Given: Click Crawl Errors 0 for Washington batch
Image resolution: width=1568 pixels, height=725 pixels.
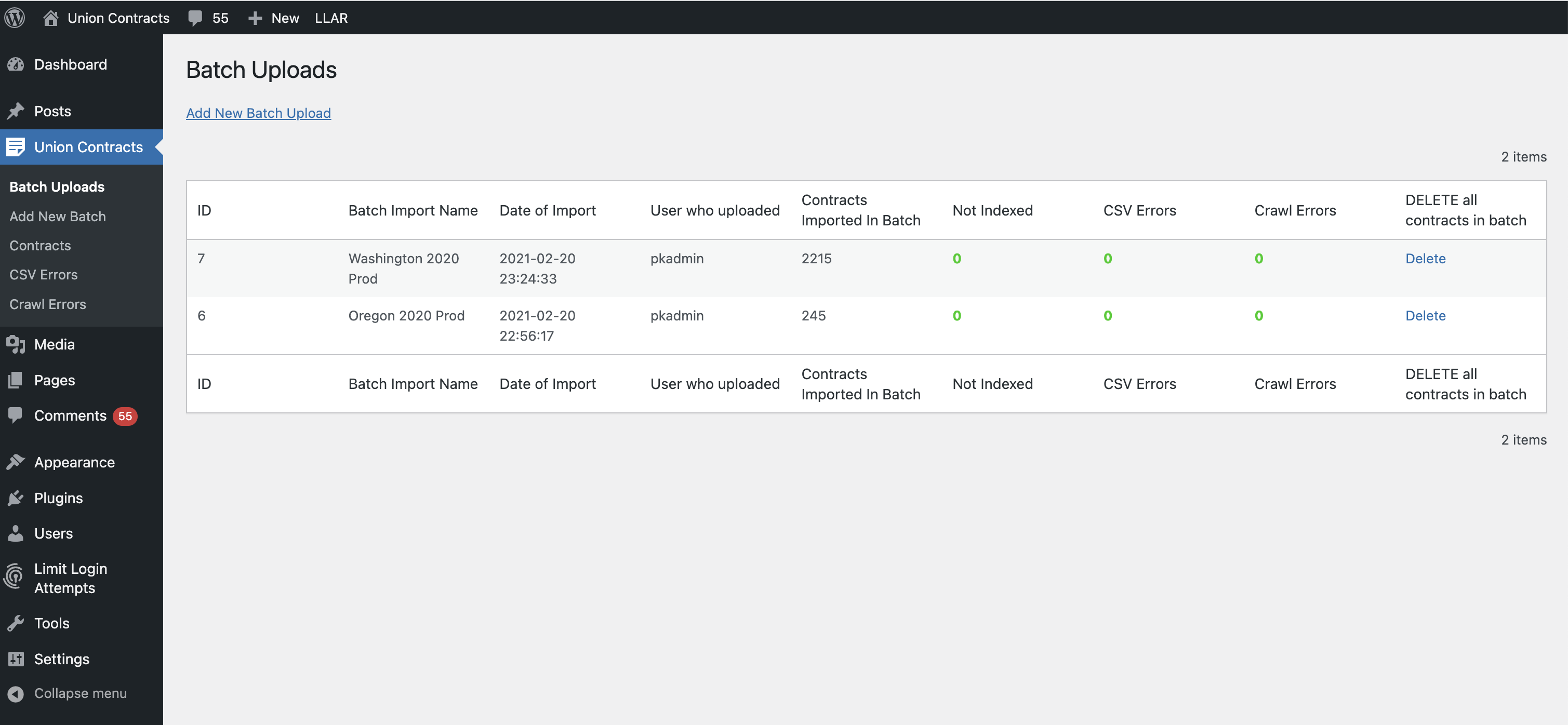Looking at the screenshot, I should click(1259, 259).
